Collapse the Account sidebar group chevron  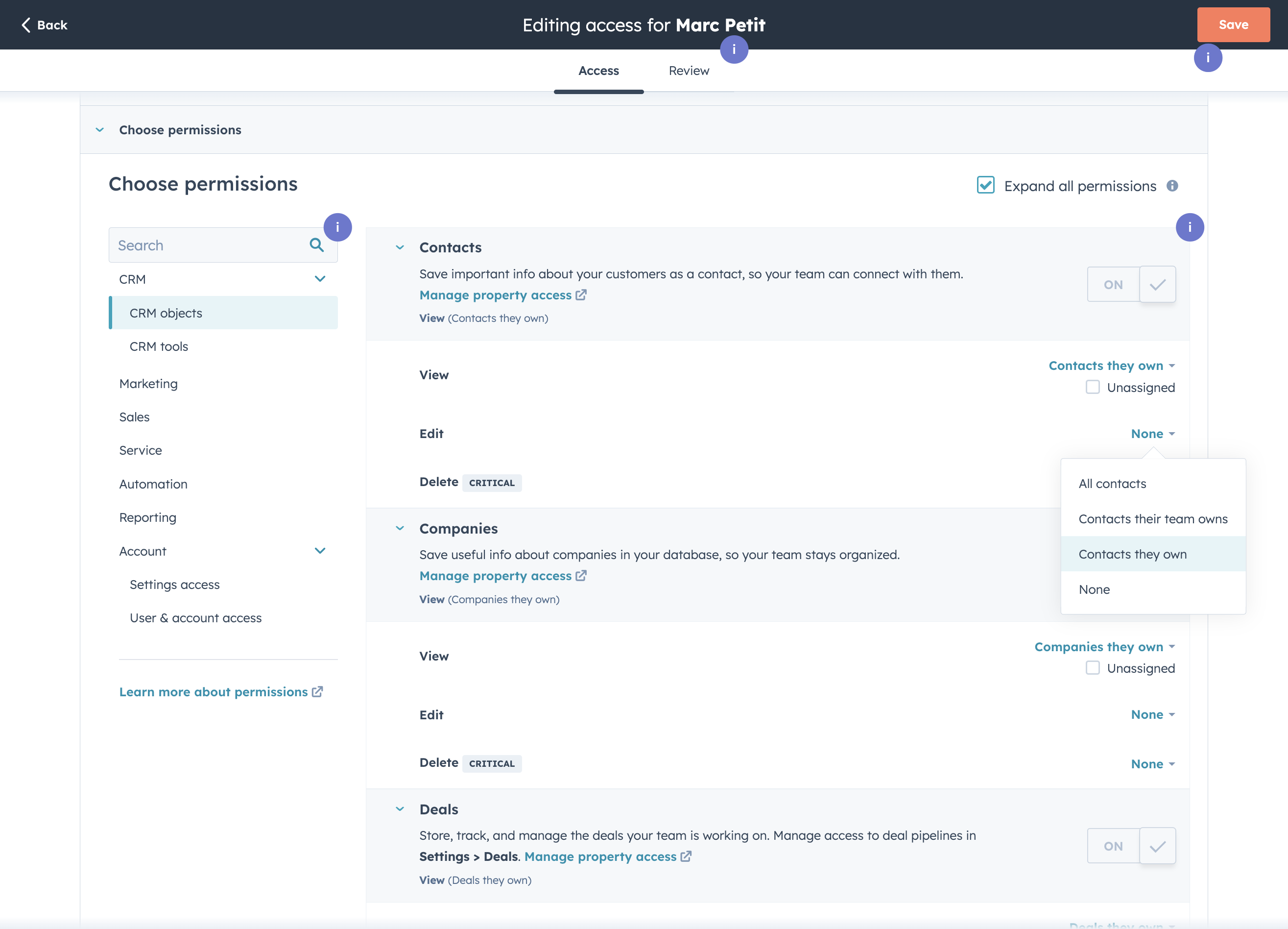click(320, 551)
